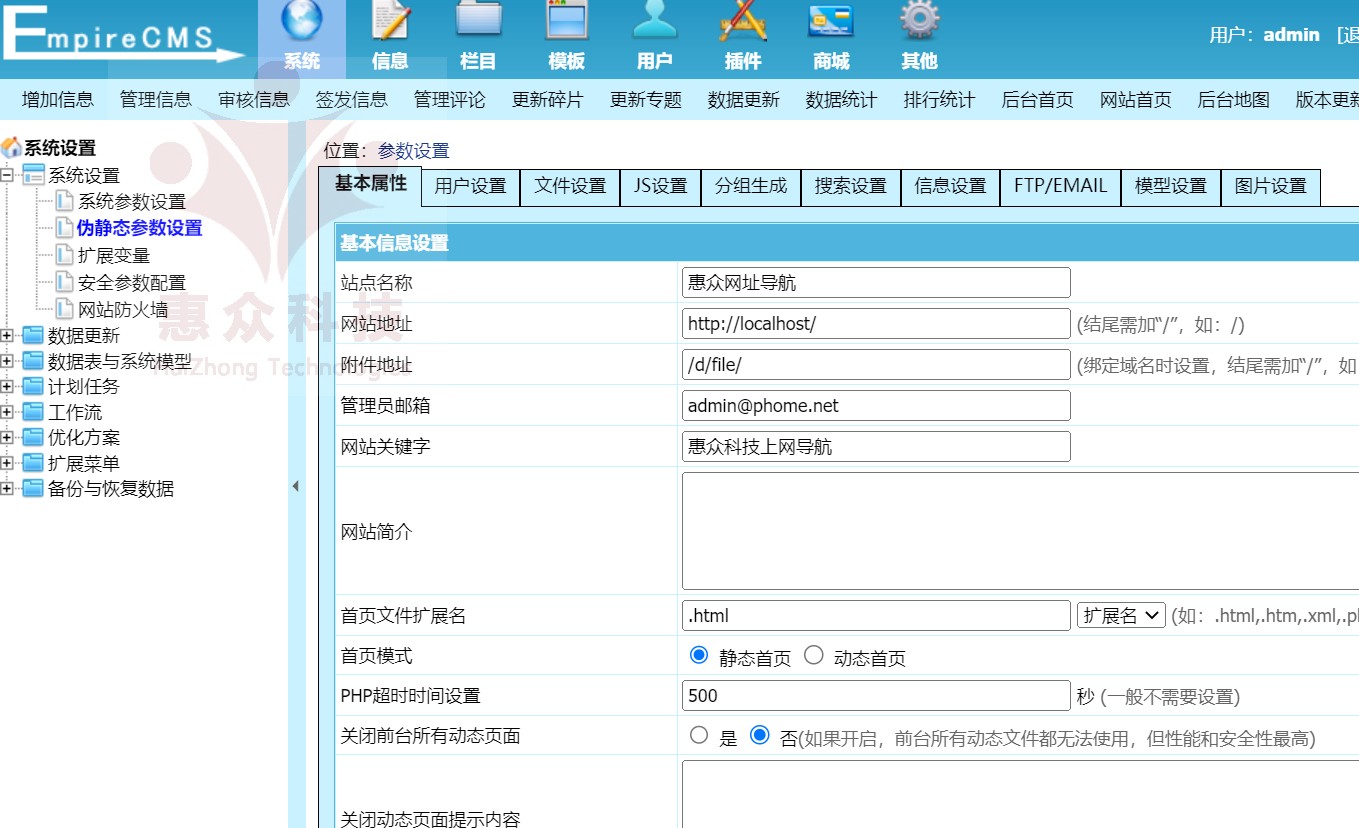This screenshot has width=1359, height=828.
Task: Click the 网站地址 input field
Action: click(x=876, y=323)
